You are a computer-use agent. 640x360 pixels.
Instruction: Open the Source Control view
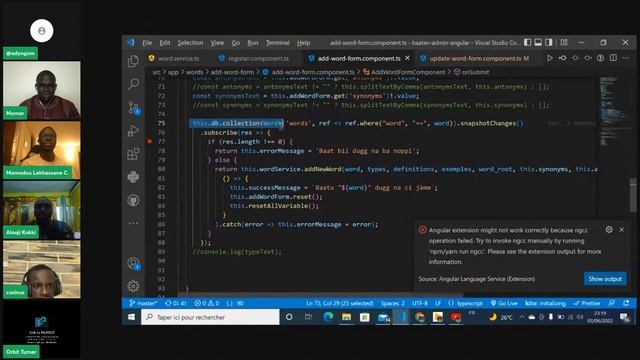tap(133, 107)
